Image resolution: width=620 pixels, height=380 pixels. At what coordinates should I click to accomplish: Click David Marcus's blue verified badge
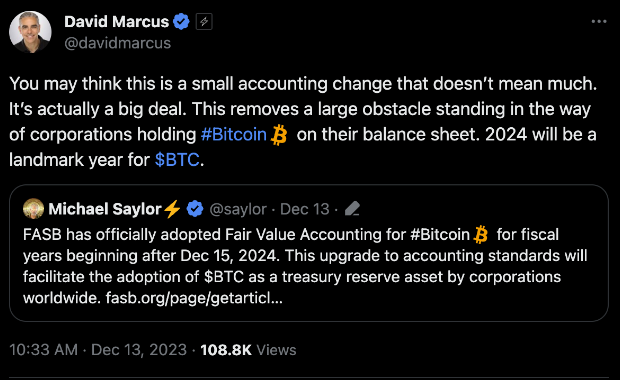pyautogui.click(x=181, y=22)
